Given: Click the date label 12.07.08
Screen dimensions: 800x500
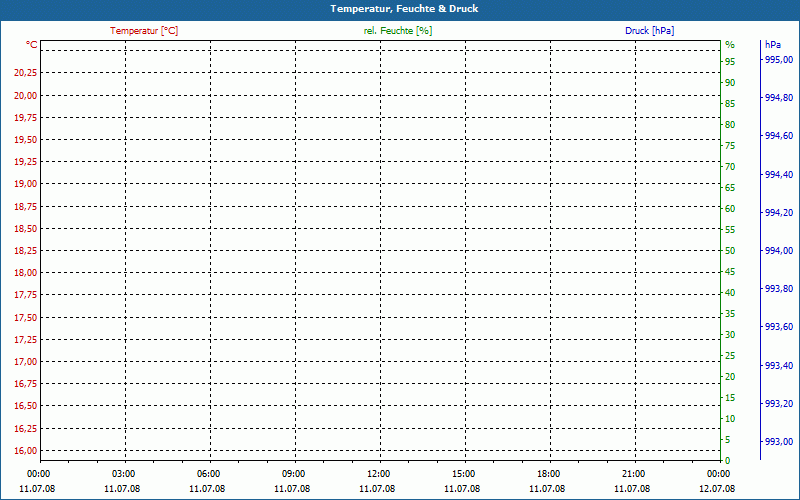Looking at the screenshot, I should tap(717, 489).
